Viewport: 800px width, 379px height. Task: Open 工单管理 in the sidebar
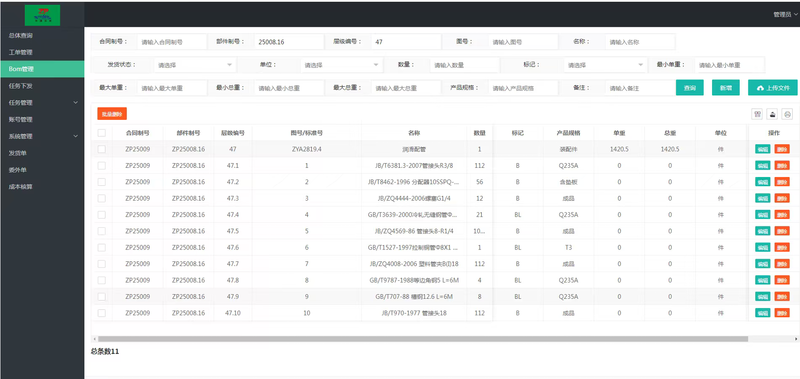[x=42, y=52]
